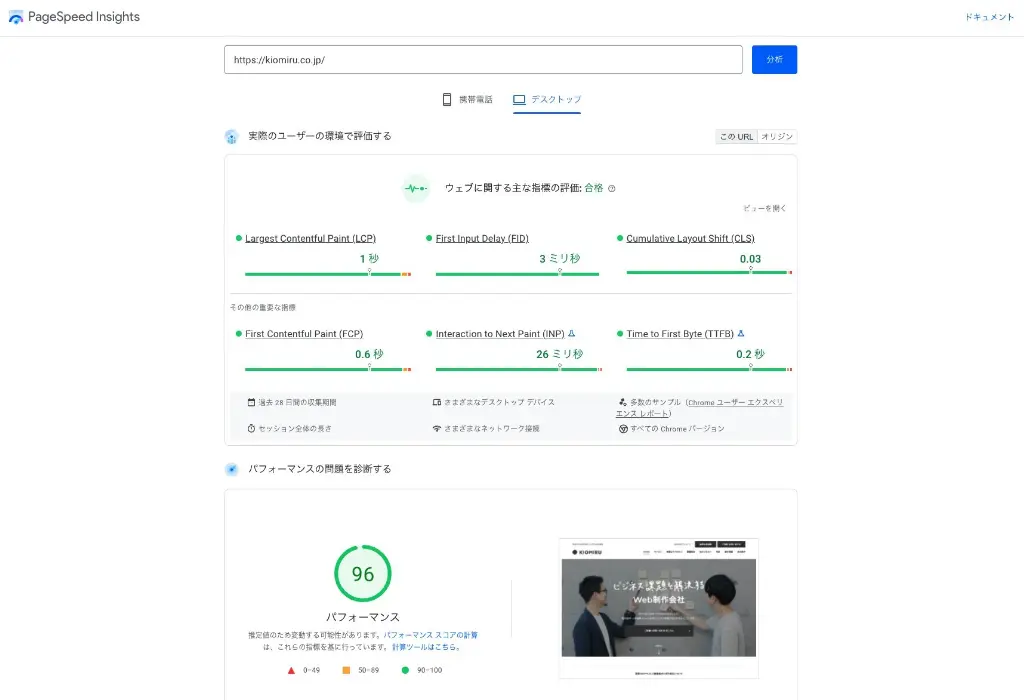
Task: Click the pulse icon beside ウェブに関する主な指標の評価
Action: click(x=416, y=188)
